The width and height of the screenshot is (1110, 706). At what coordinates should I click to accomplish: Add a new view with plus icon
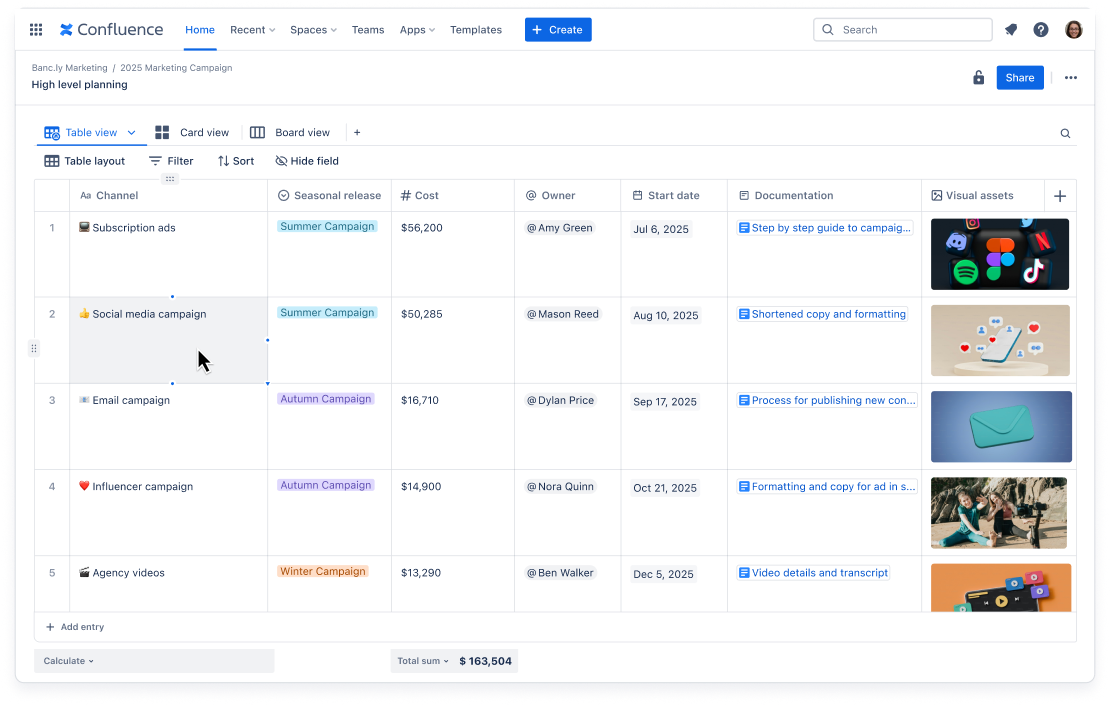point(357,133)
